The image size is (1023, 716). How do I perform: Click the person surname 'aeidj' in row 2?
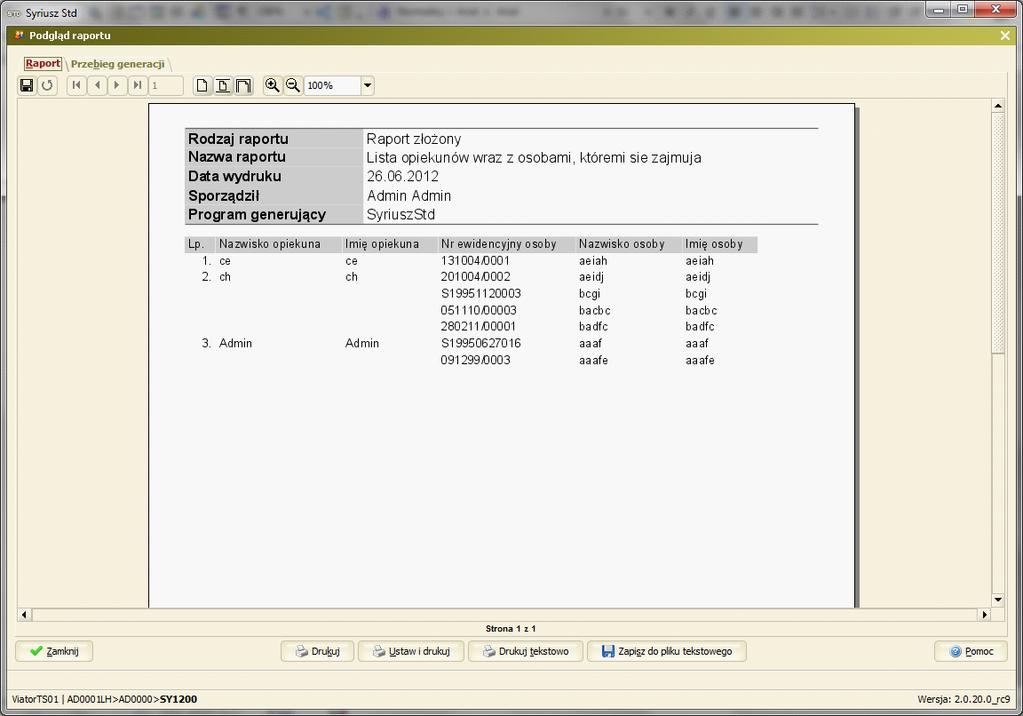(x=591, y=277)
